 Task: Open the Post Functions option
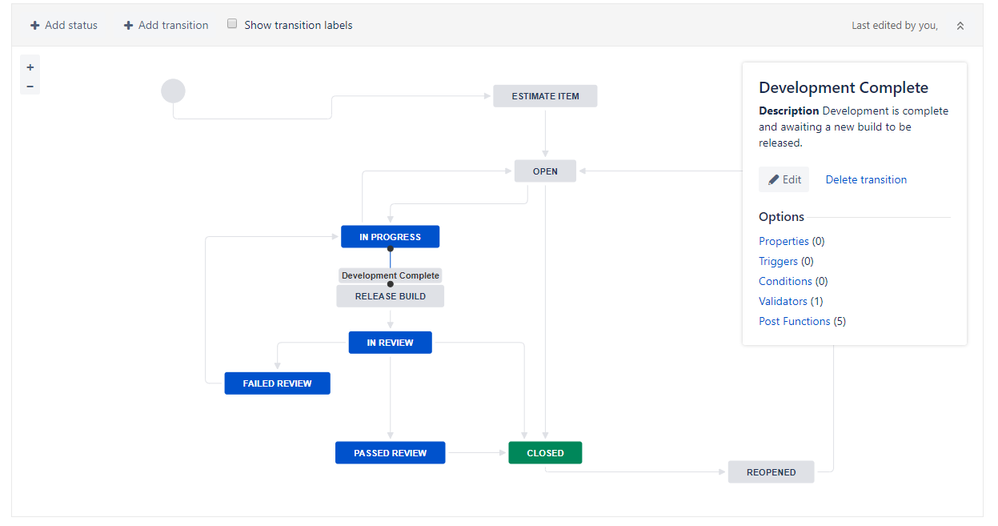[794, 321]
